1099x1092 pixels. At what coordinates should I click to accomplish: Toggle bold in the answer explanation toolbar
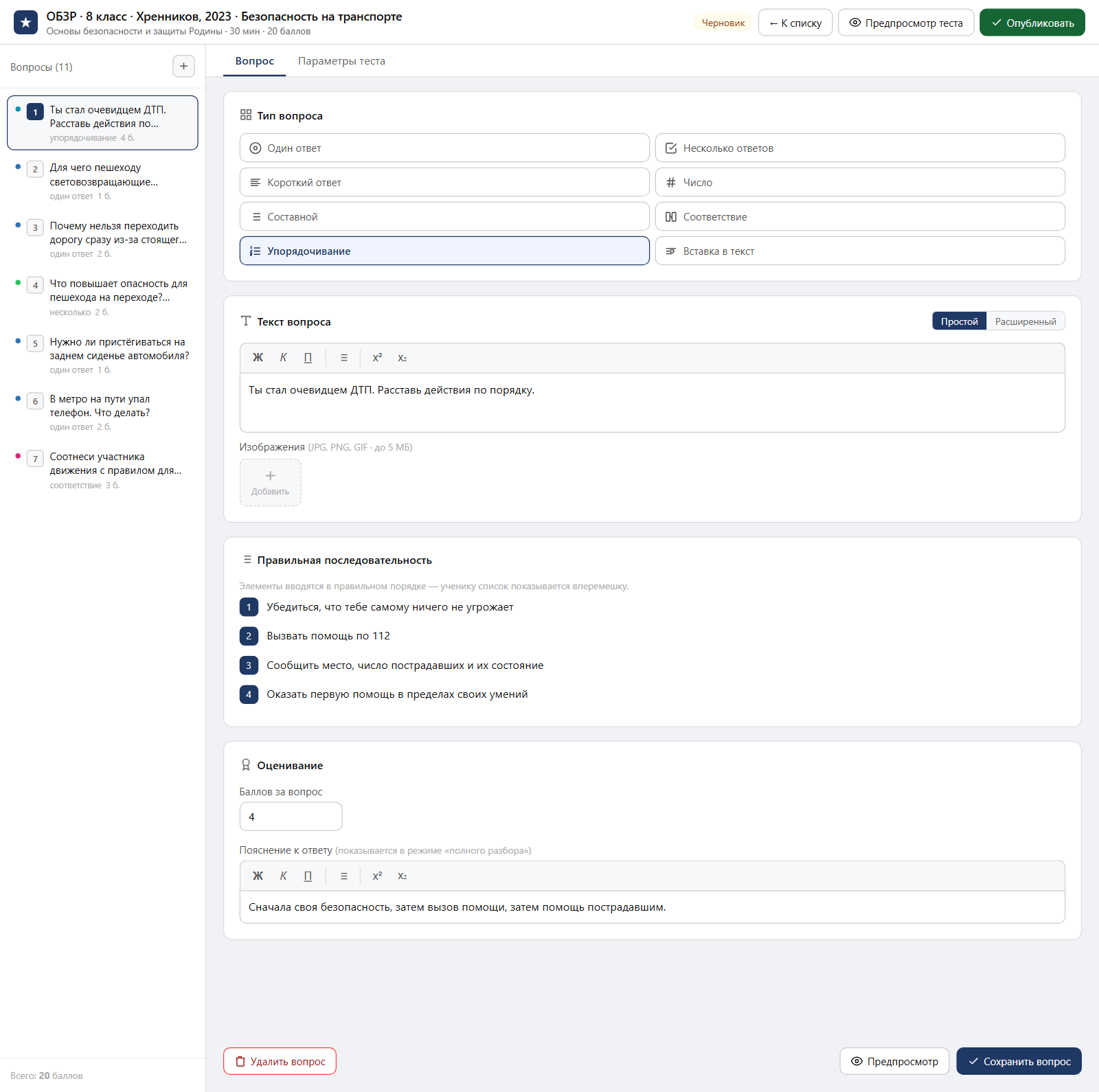click(x=258, y=876)
